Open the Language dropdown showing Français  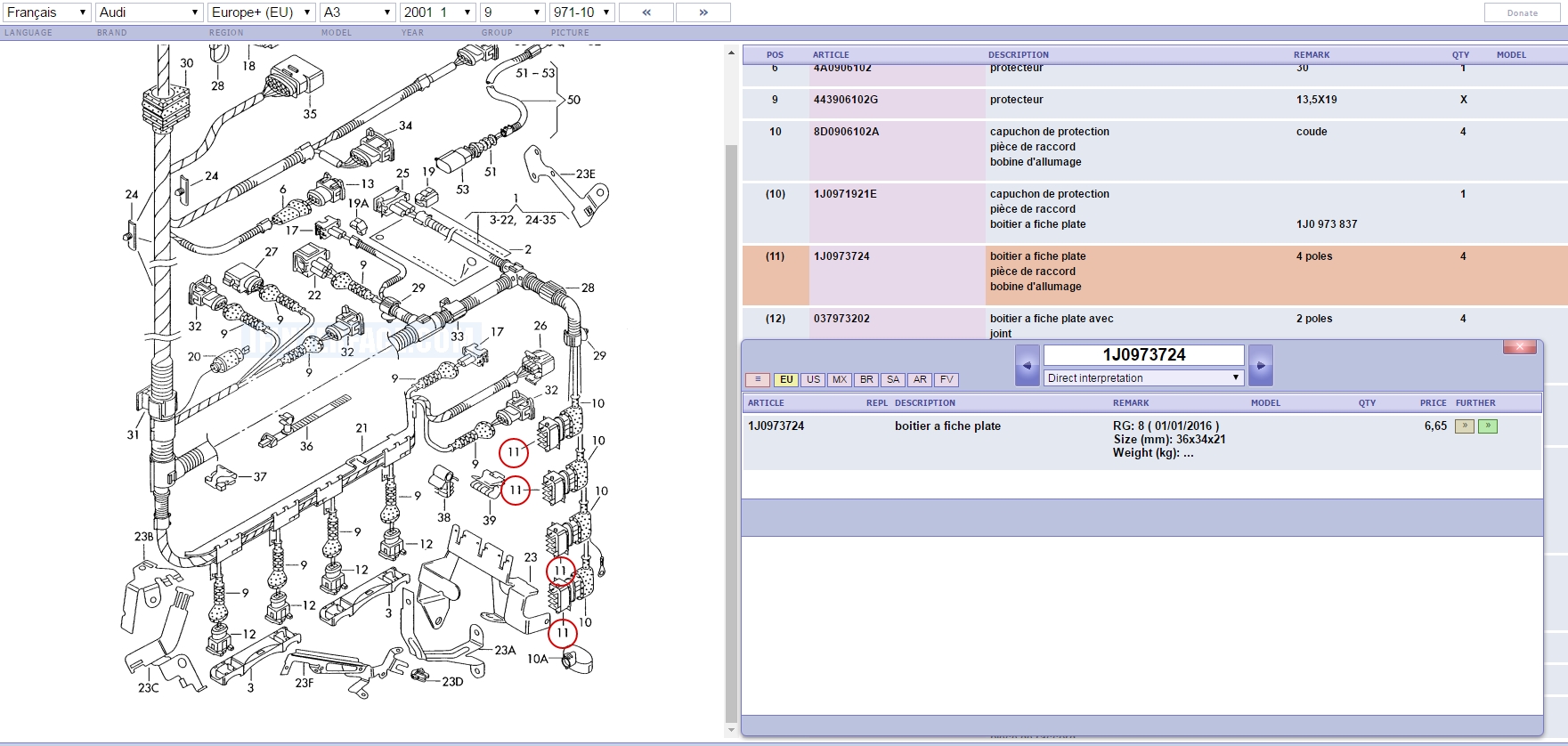click(47, 12)
